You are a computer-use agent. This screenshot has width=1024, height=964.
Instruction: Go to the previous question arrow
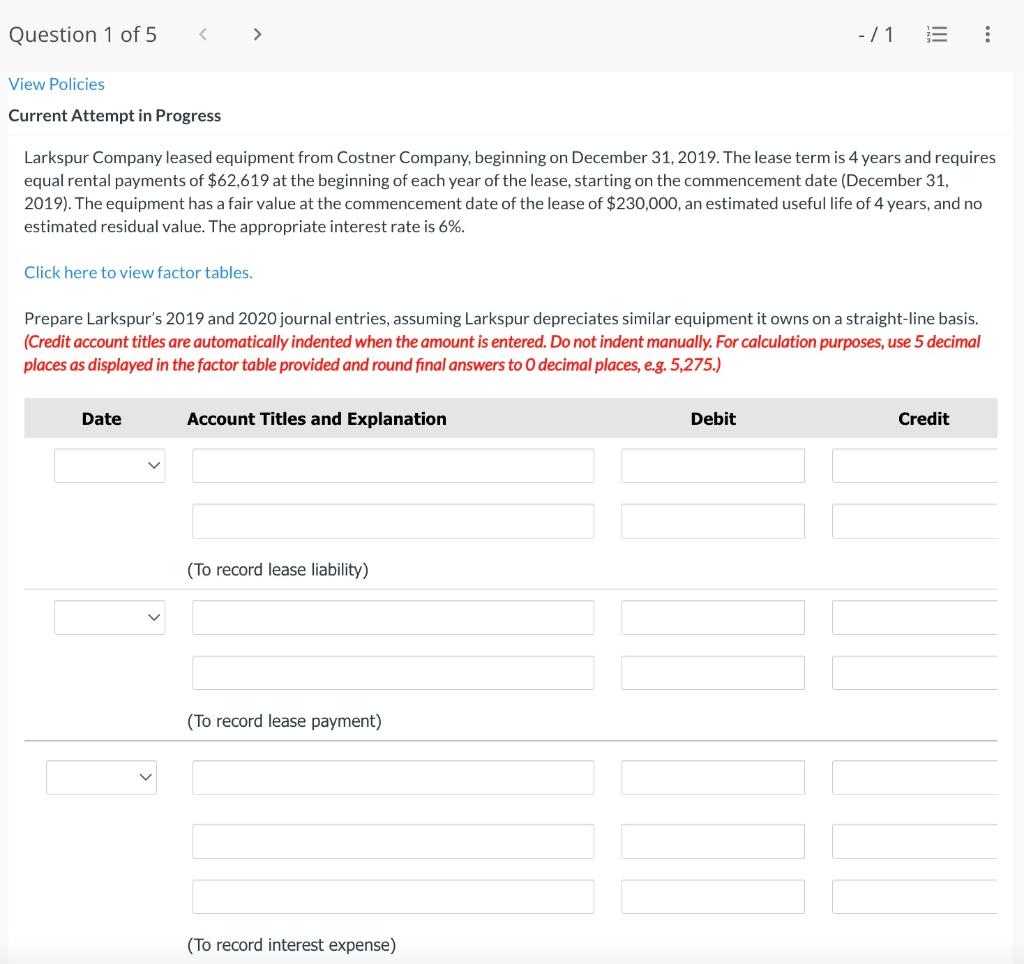(x=203, y=34)
